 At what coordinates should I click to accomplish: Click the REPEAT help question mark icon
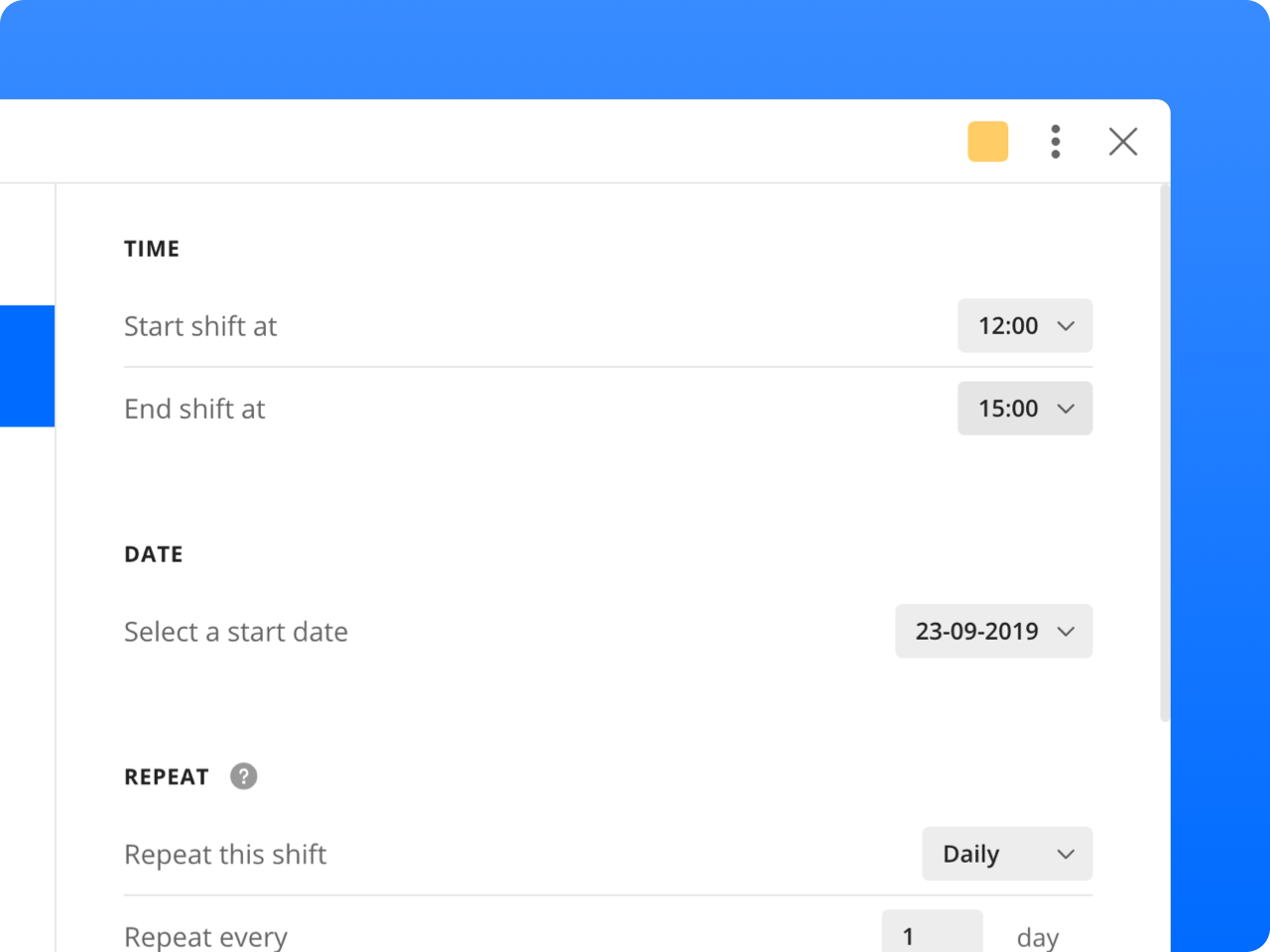[243, 776]
